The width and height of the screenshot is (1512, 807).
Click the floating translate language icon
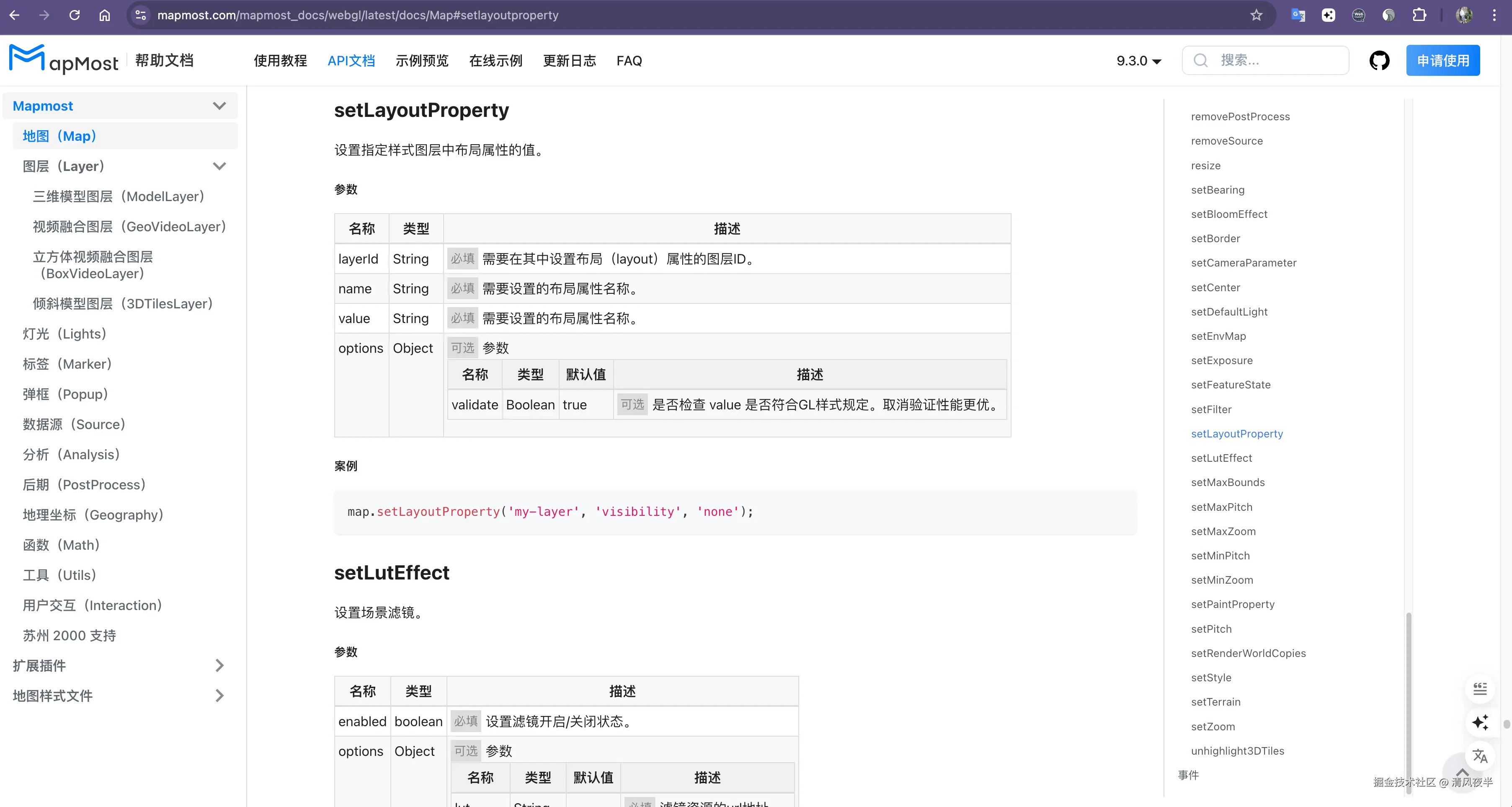pos(1480,756)
